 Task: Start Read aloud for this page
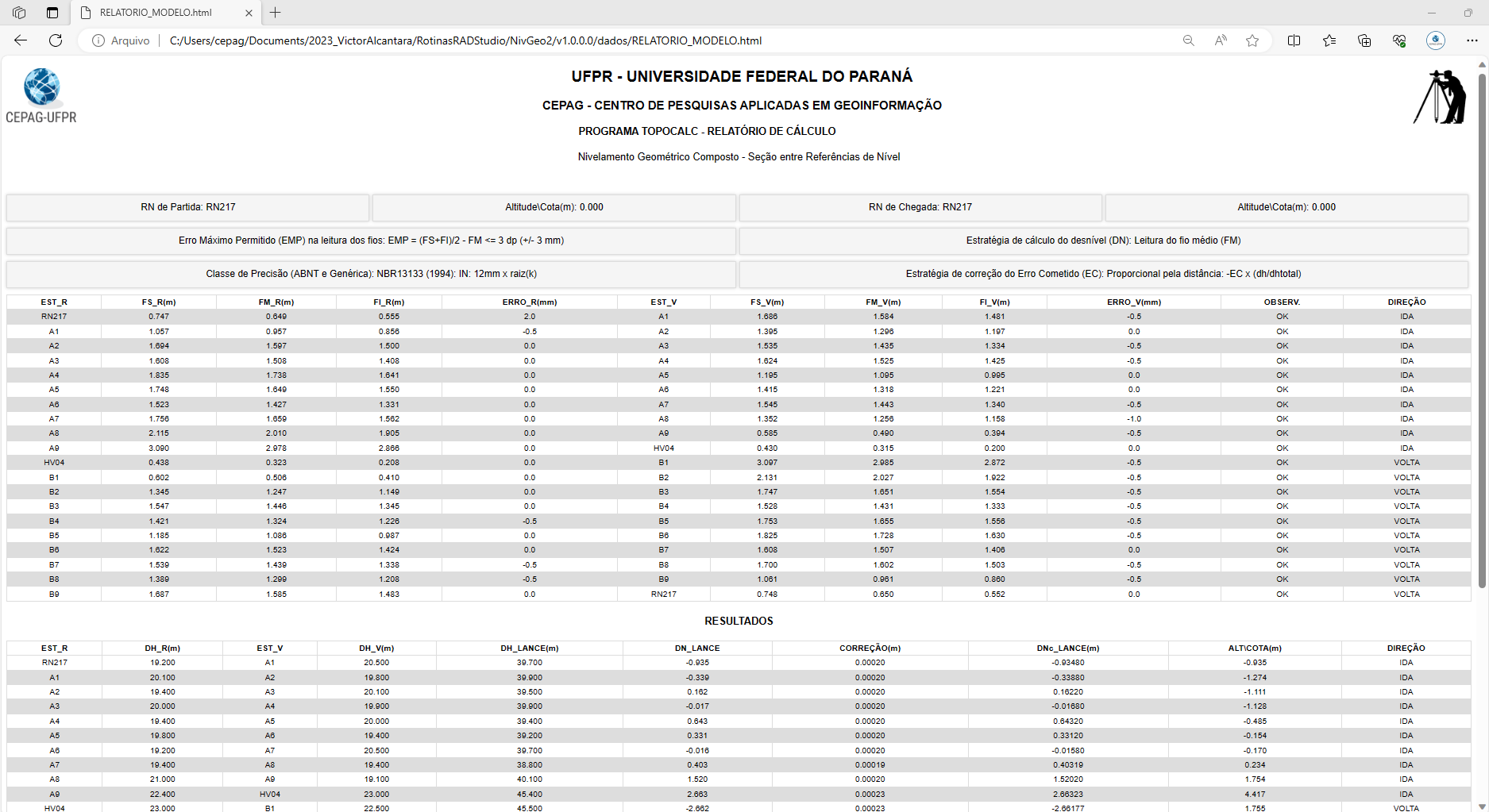(x=1221, y=40)
